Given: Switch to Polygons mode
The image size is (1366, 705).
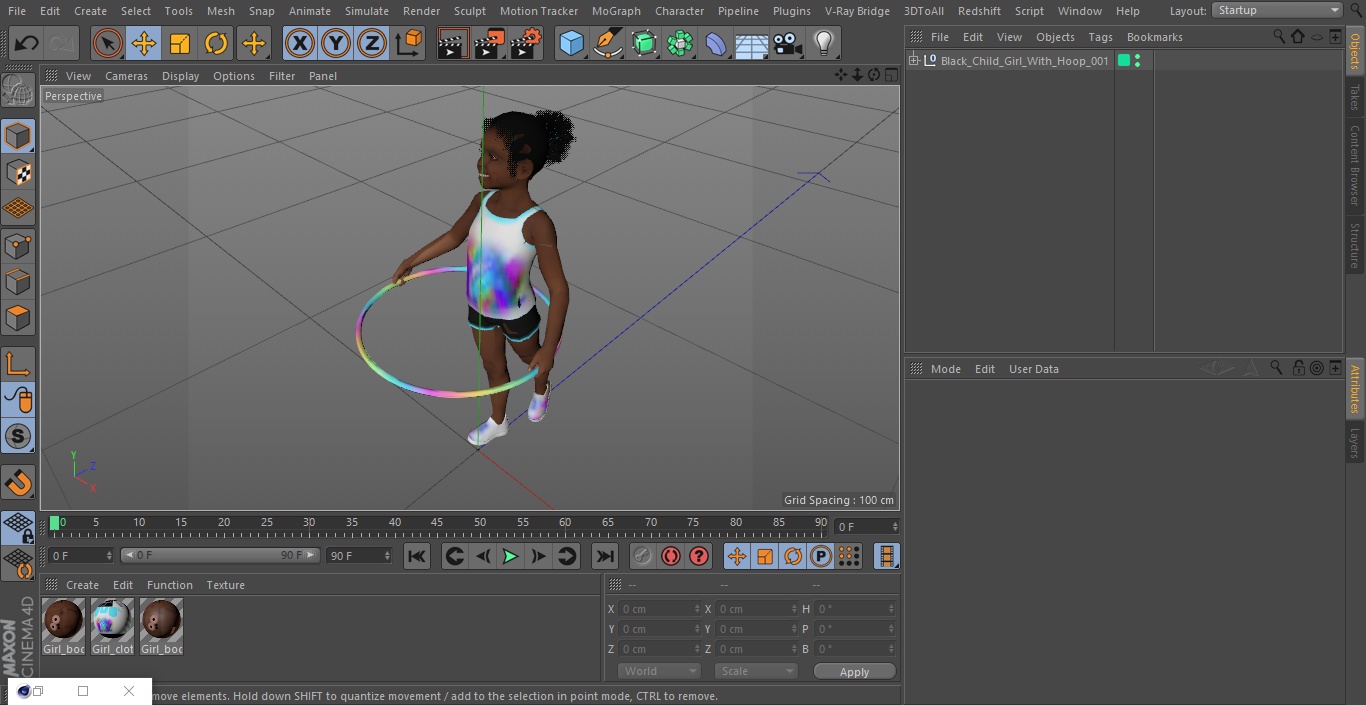Looking at the screenshot, I should tap(18, 318).
